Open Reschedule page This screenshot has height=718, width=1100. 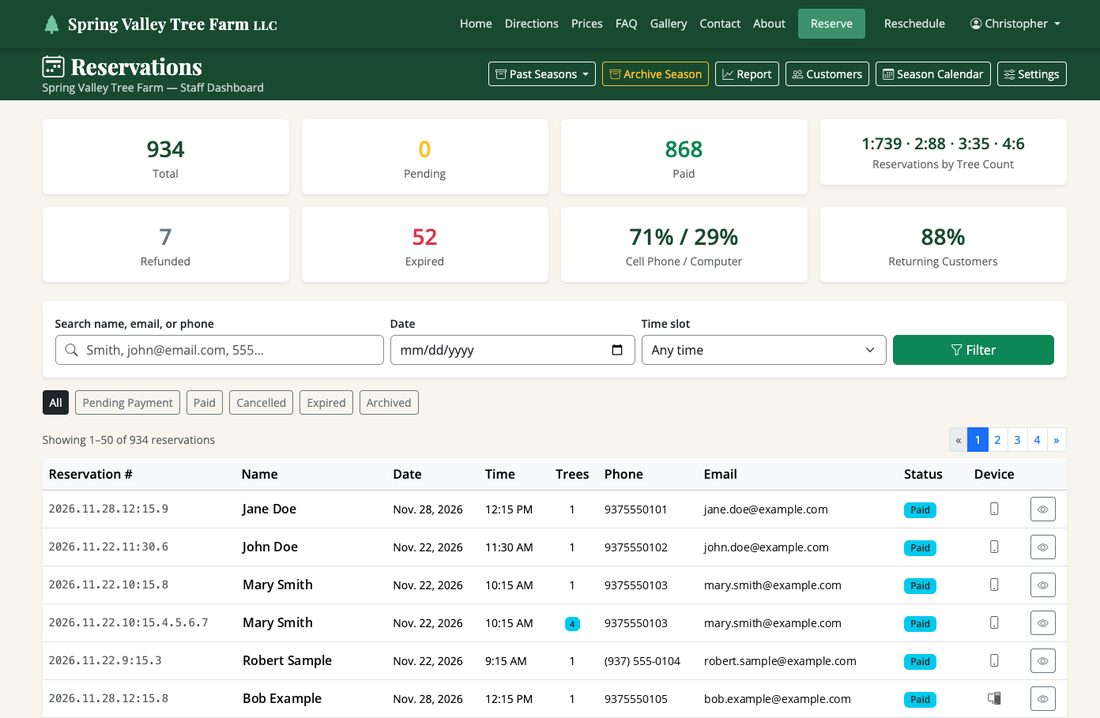point(914,24)
